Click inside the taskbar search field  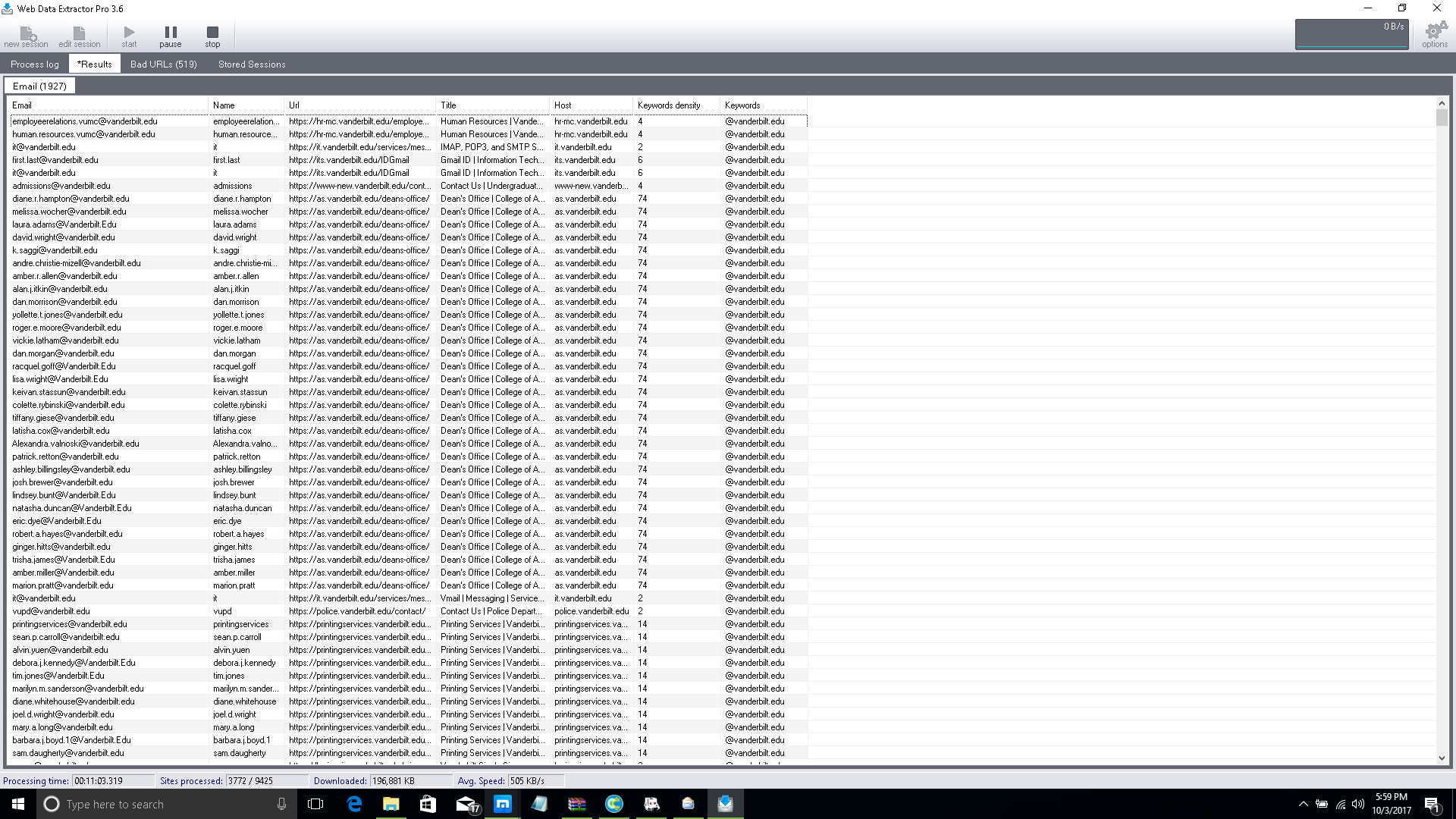[x=152, y=804]
